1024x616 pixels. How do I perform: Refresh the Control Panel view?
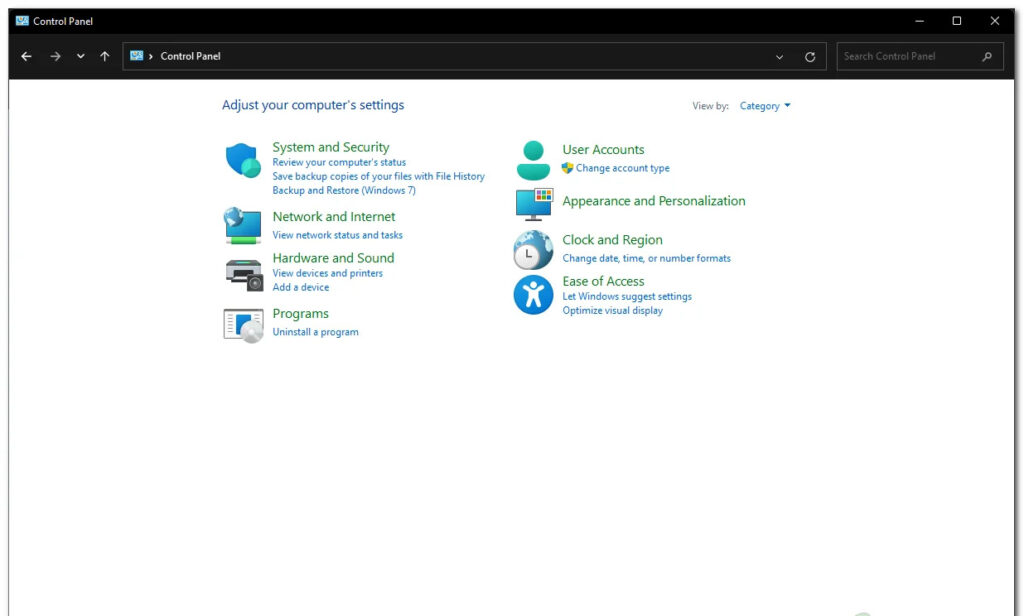[810, 57]
